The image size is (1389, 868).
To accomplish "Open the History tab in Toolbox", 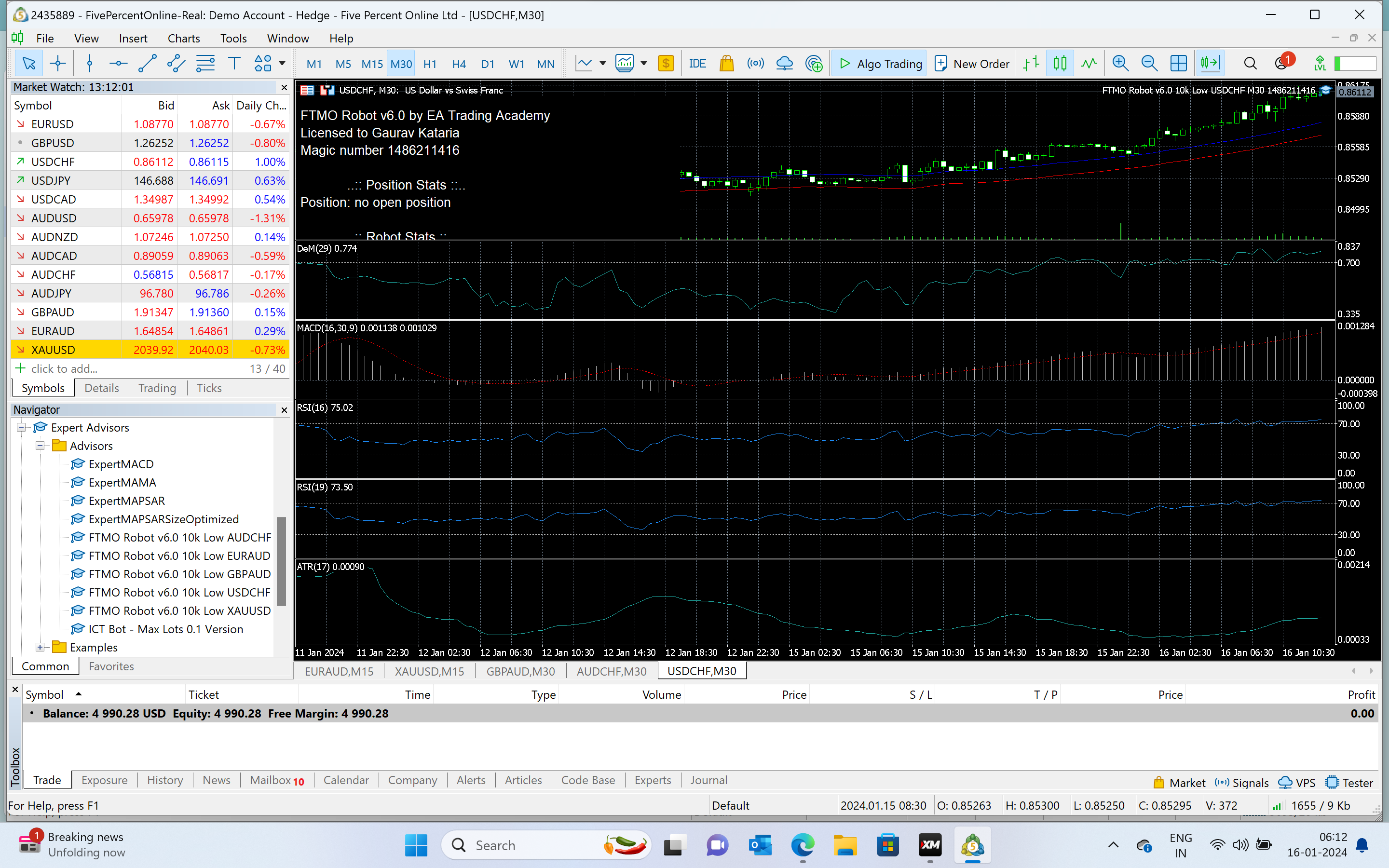I will (x=165, y=780).
